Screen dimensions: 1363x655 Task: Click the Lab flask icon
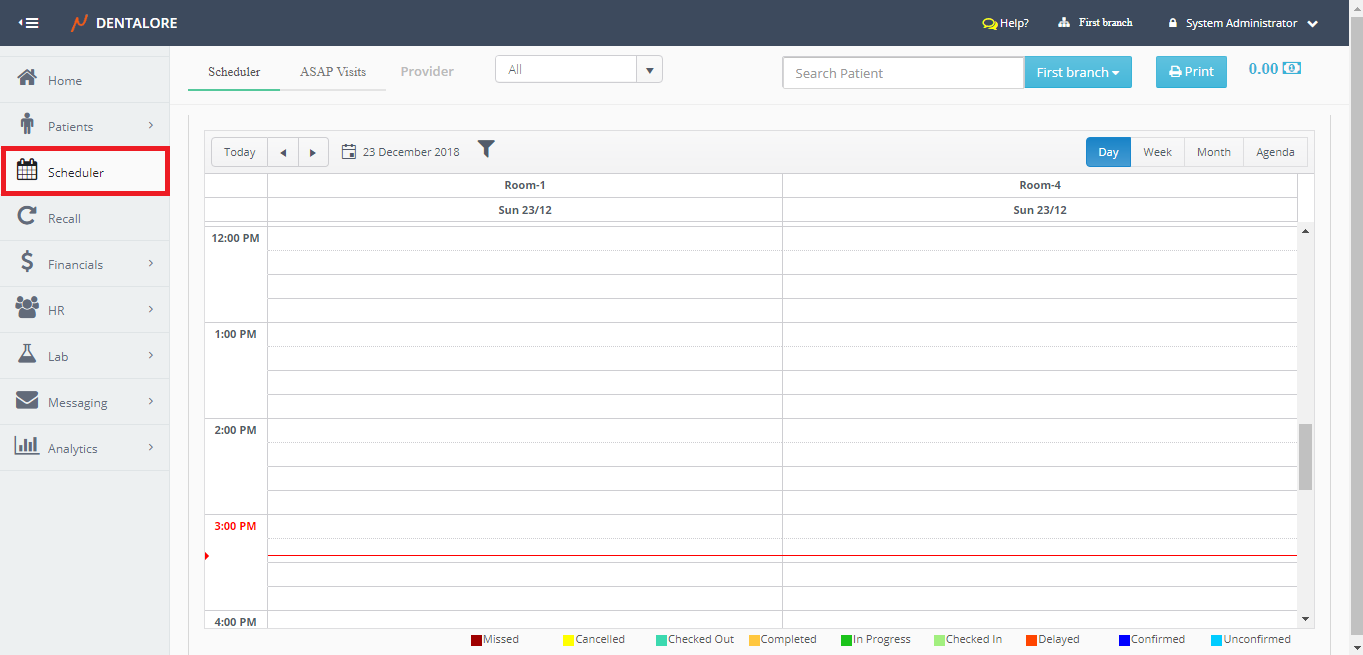click(28, 355)
